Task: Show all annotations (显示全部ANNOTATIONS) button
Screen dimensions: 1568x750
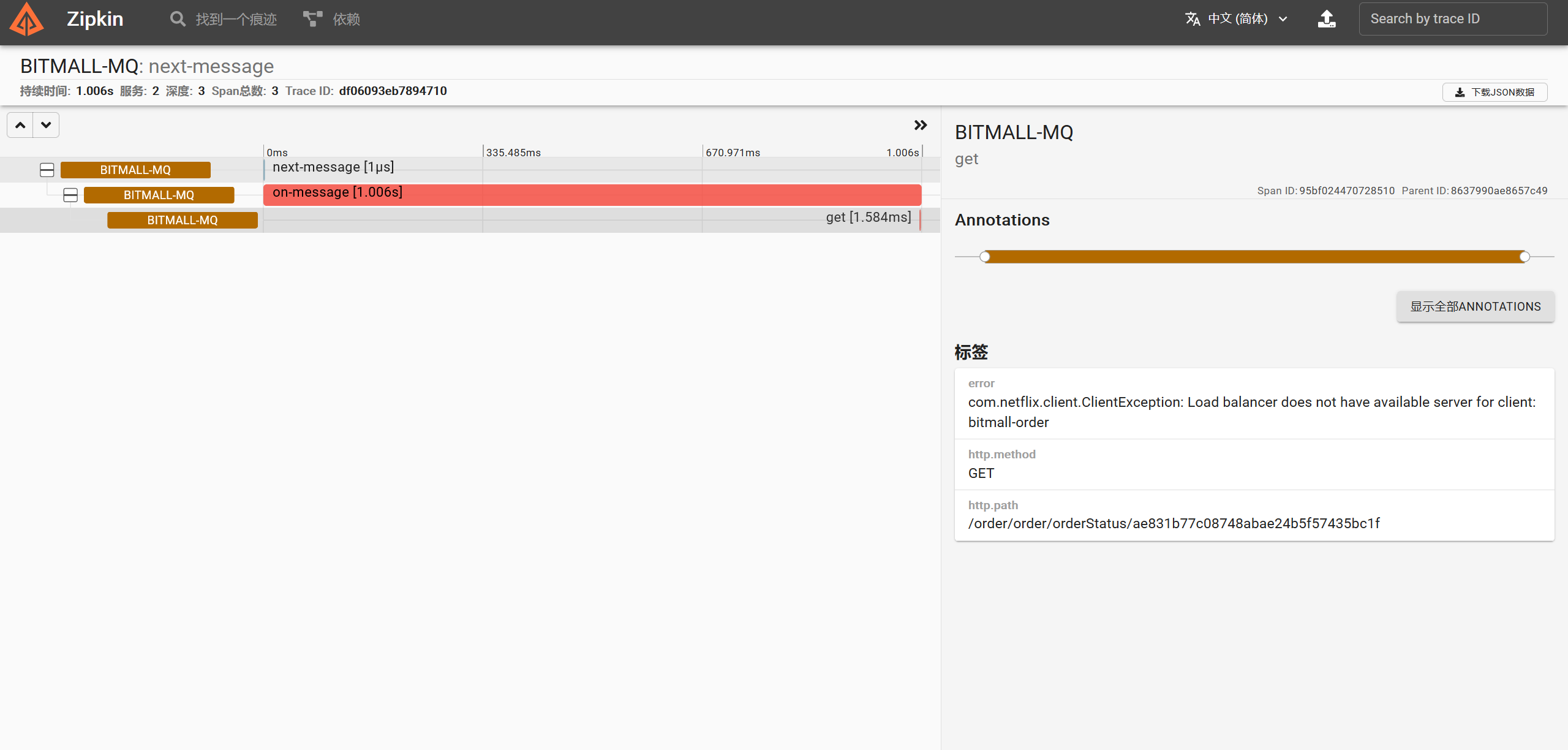Action: pos(1476,306)
